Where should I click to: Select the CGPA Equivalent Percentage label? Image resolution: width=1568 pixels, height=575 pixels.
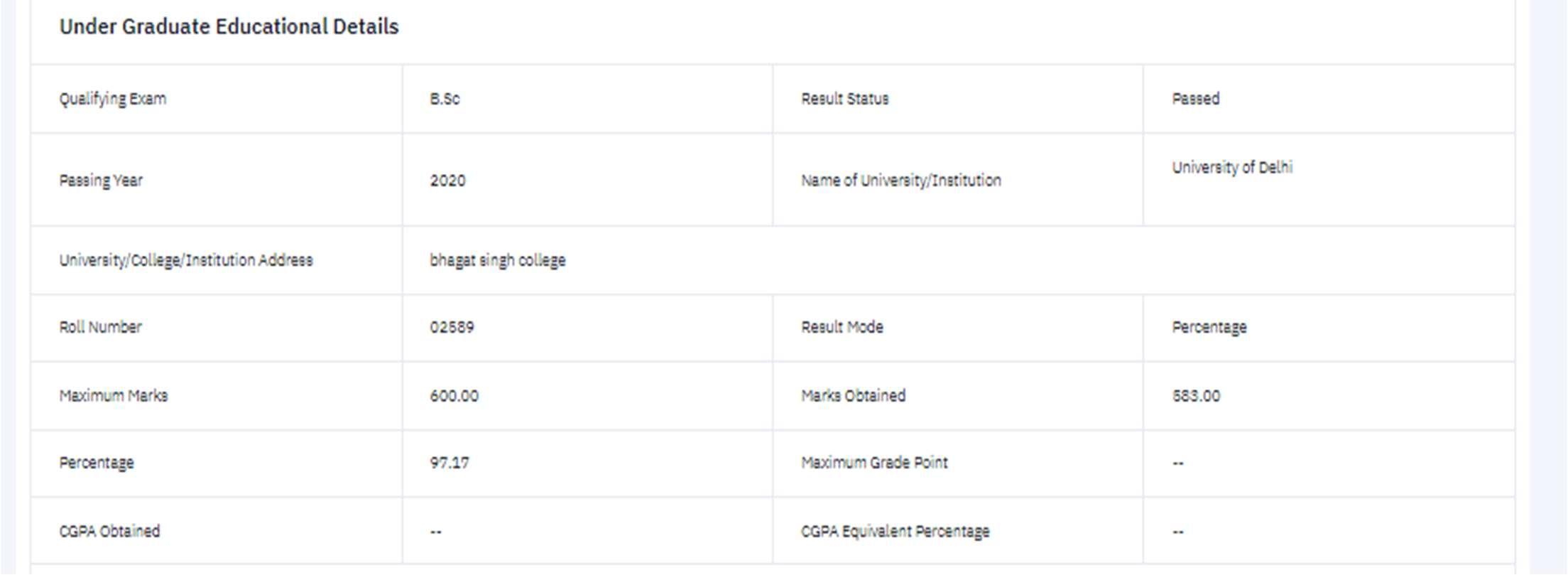click(x=895, y=532)
